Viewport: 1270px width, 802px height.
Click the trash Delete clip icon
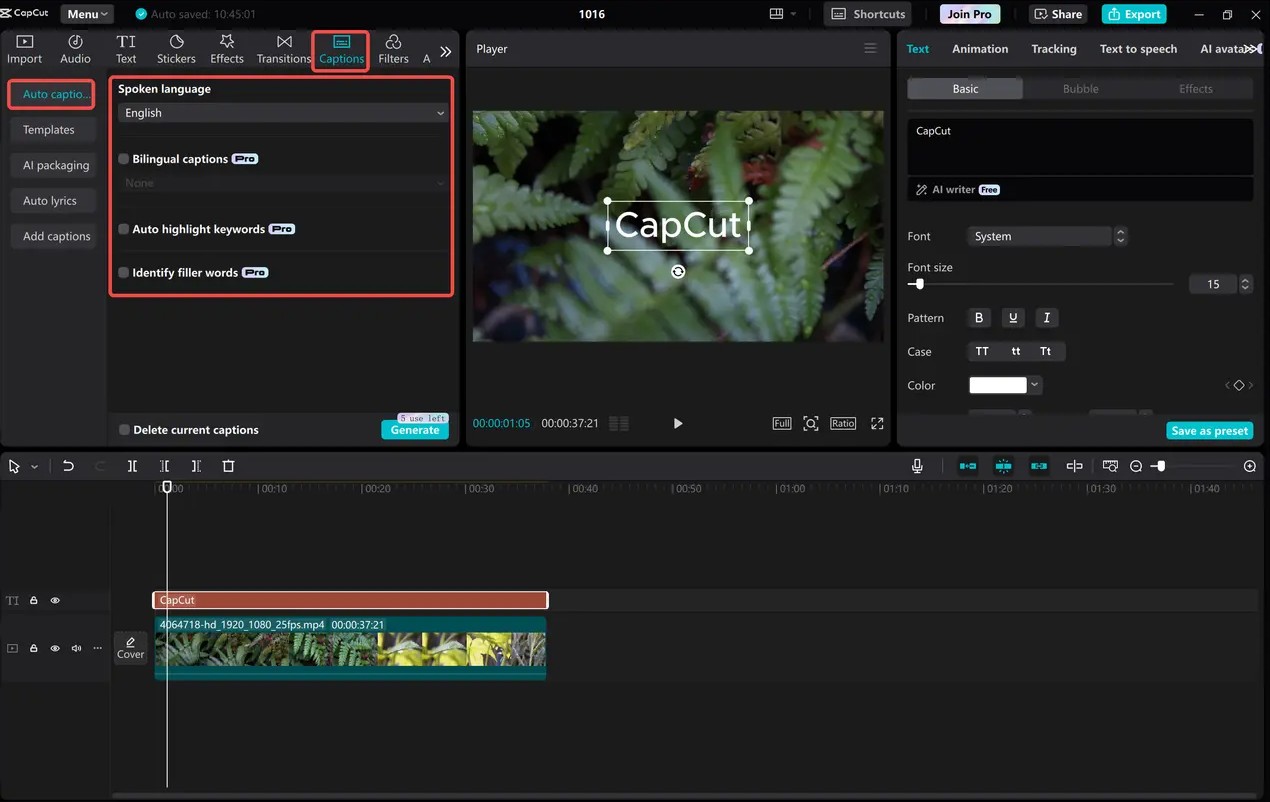(228, 466)
